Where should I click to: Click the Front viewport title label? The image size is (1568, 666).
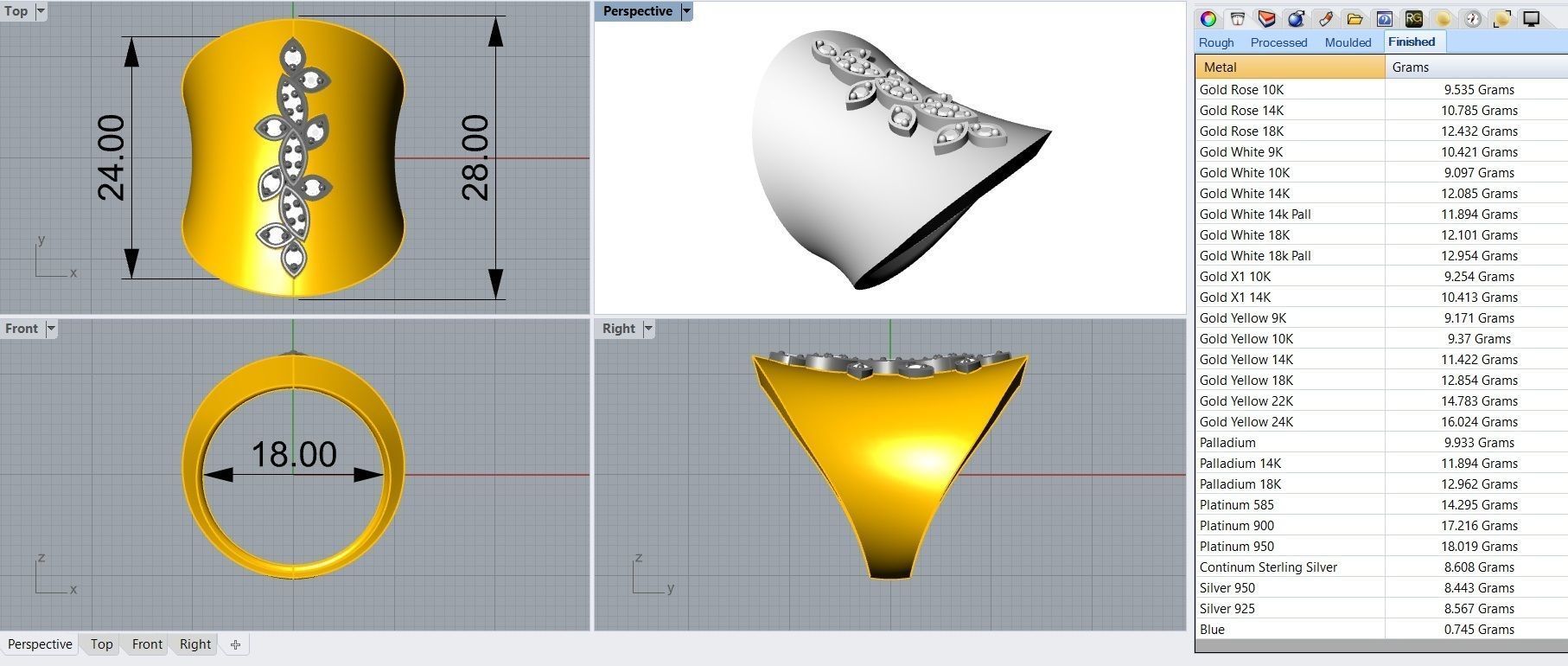click(x=22, y=329)
